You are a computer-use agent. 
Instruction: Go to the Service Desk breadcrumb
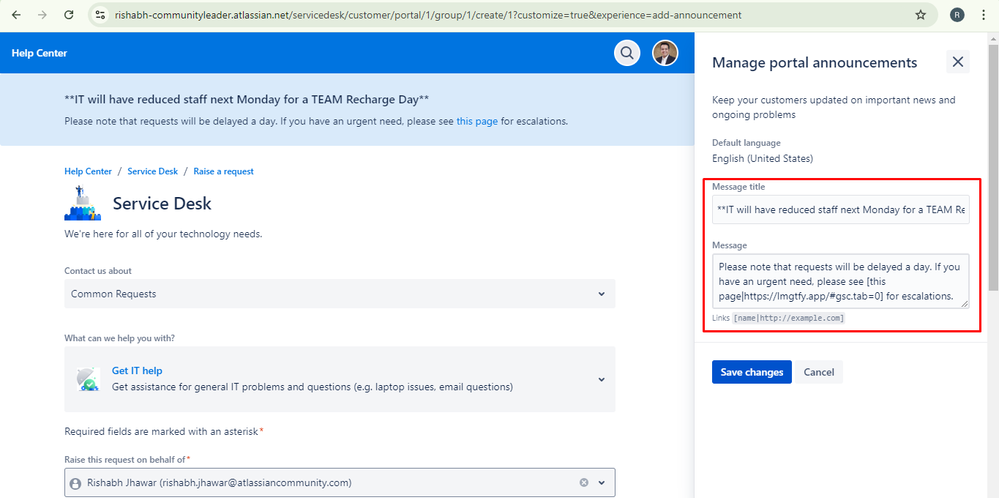coord(153,171)
